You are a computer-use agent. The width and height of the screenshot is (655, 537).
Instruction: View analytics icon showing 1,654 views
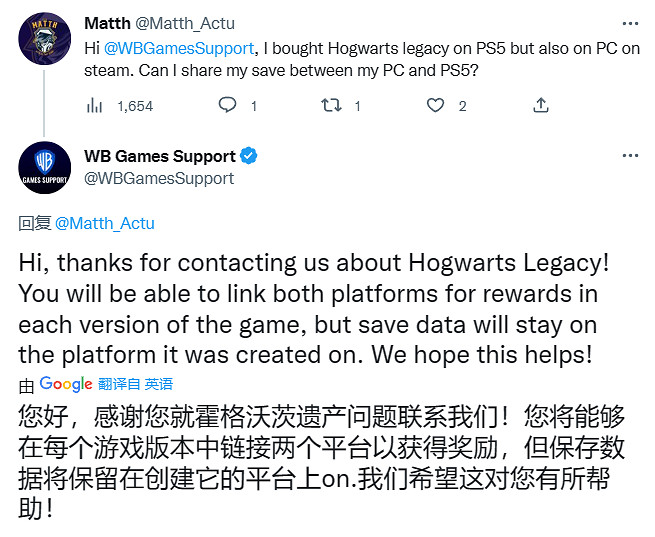pyautogui.click(x=96, y=105)
